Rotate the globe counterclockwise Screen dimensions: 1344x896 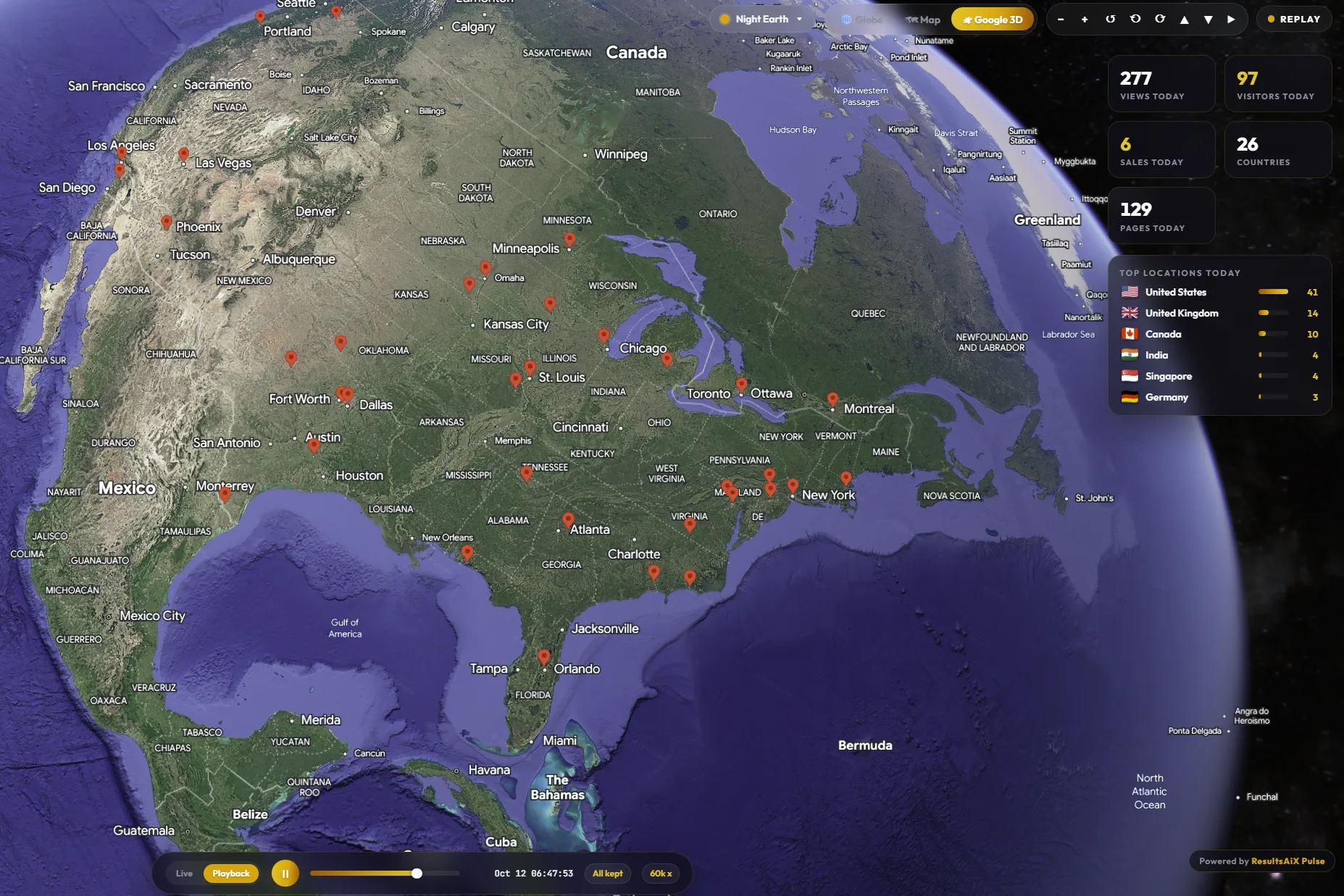1135,20
